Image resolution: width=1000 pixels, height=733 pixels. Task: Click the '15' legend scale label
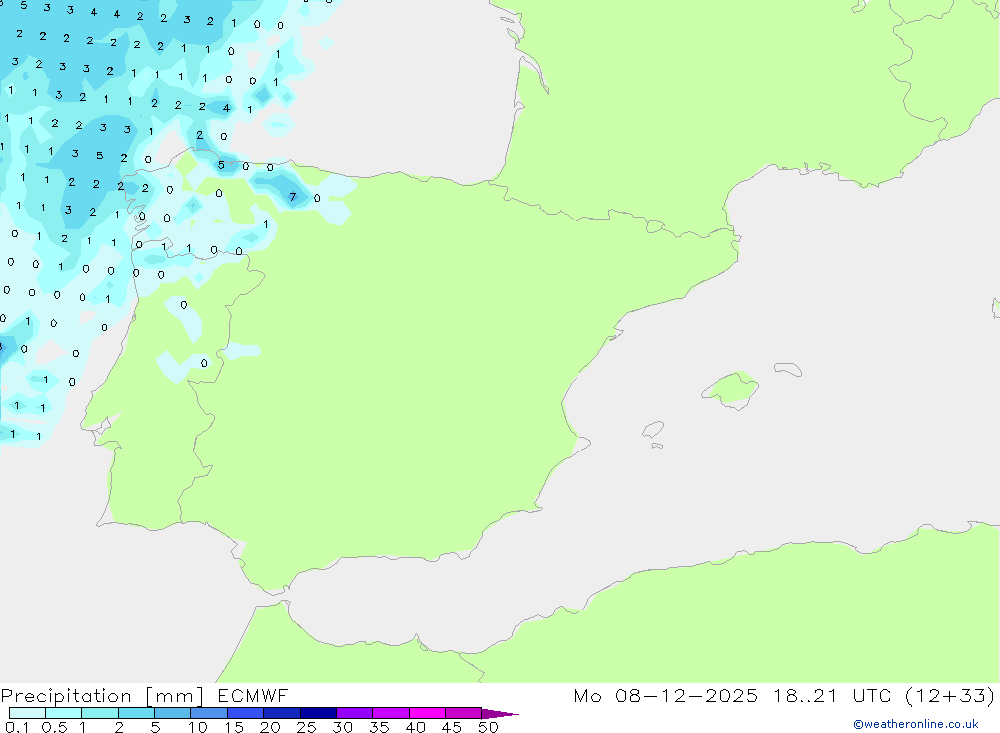coord(233,727)
